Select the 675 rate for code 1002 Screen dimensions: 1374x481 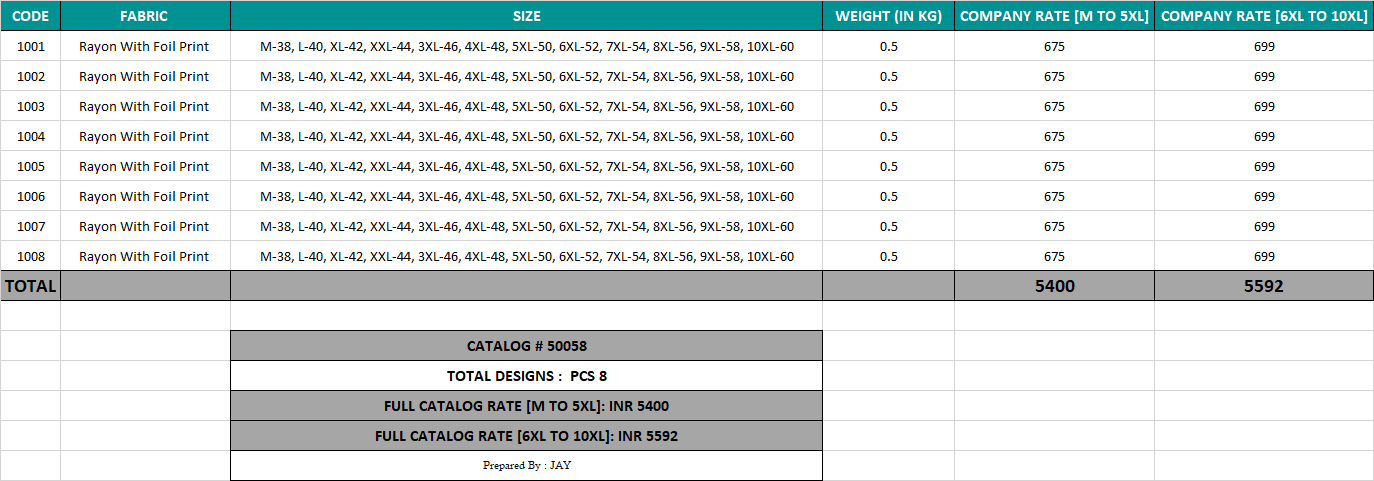[1054, 76]
